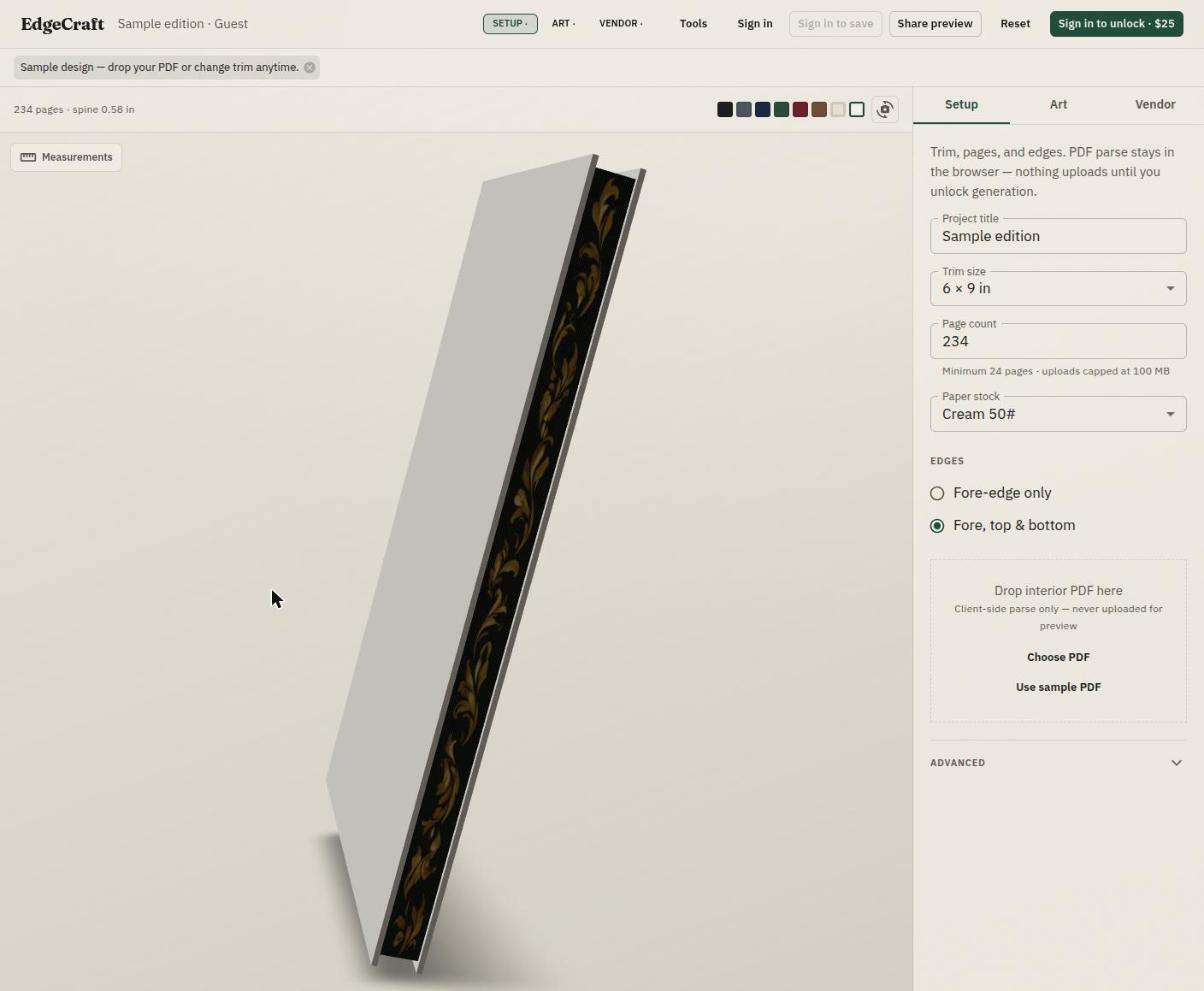Go to SETUP step in header

coord(510,23)
